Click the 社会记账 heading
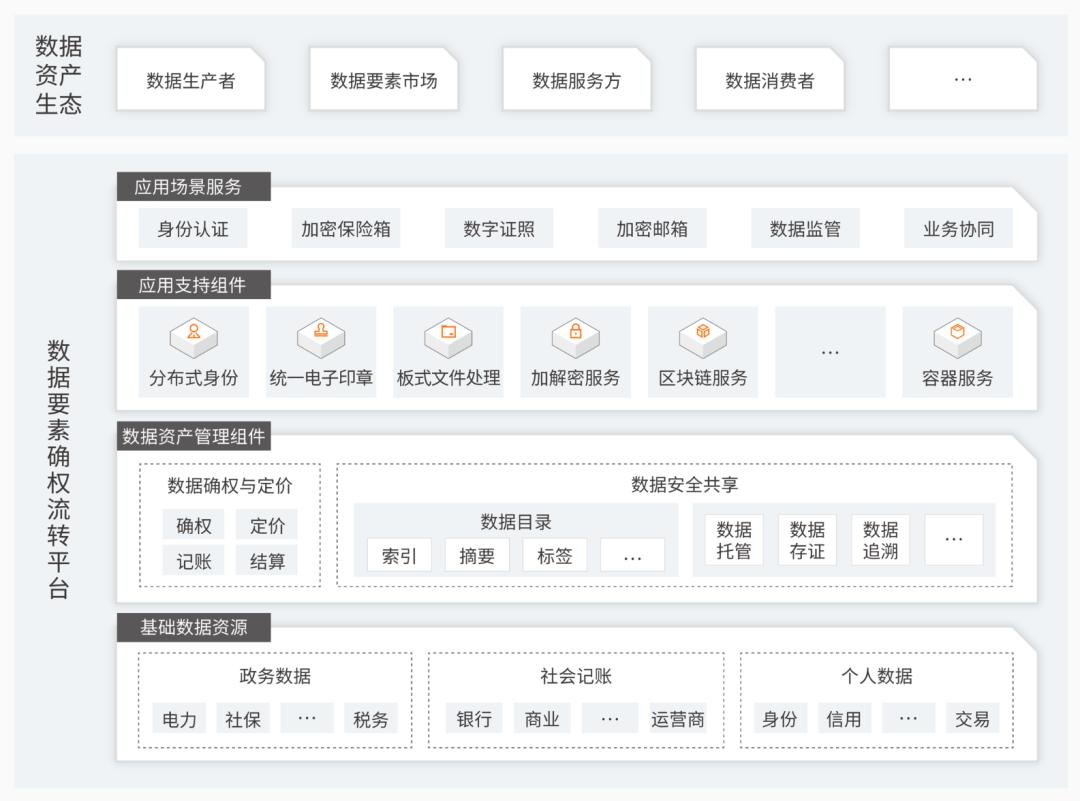 coord(576,676)
